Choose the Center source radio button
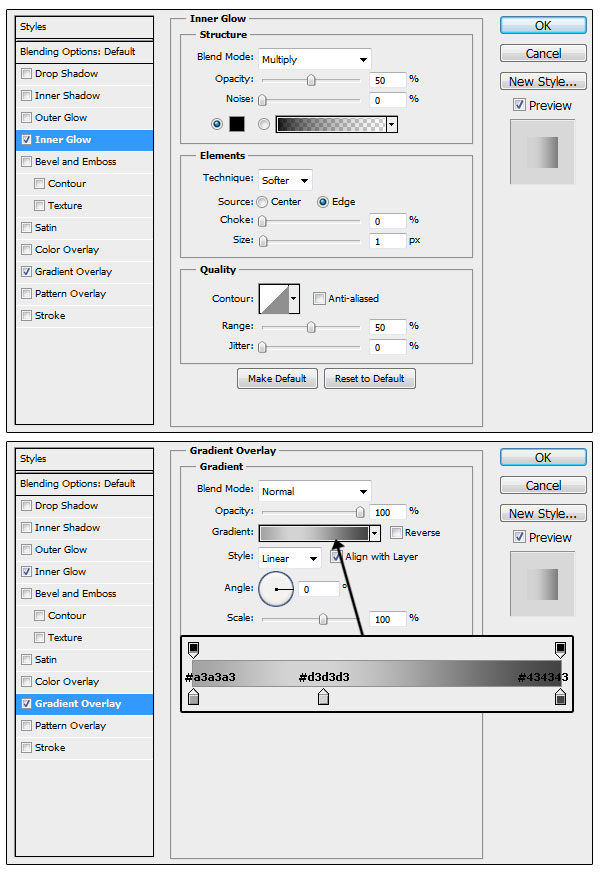The height and width of the screenshot is (875, 600). [262, 202]
